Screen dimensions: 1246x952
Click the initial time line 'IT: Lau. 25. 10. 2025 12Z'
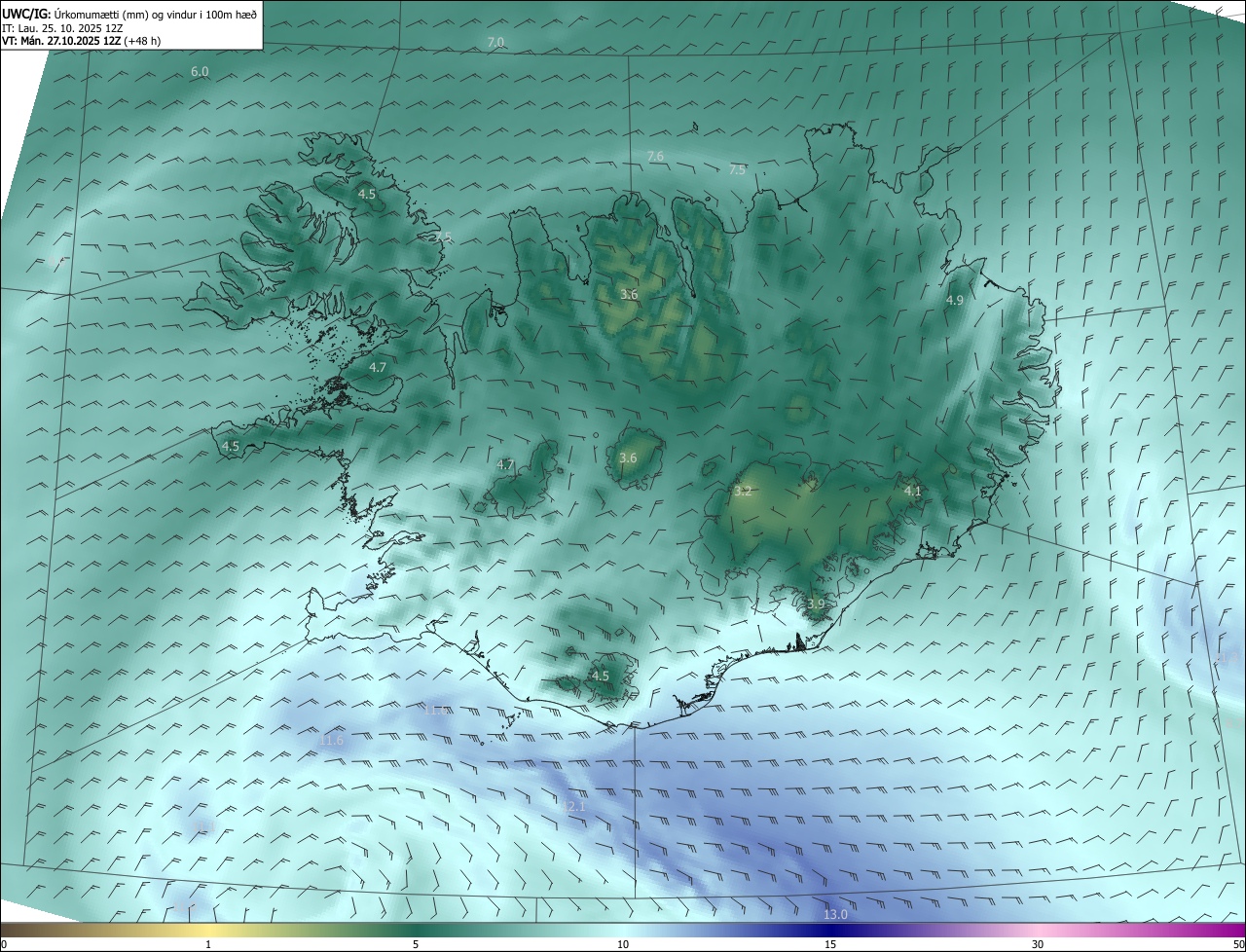62,28
